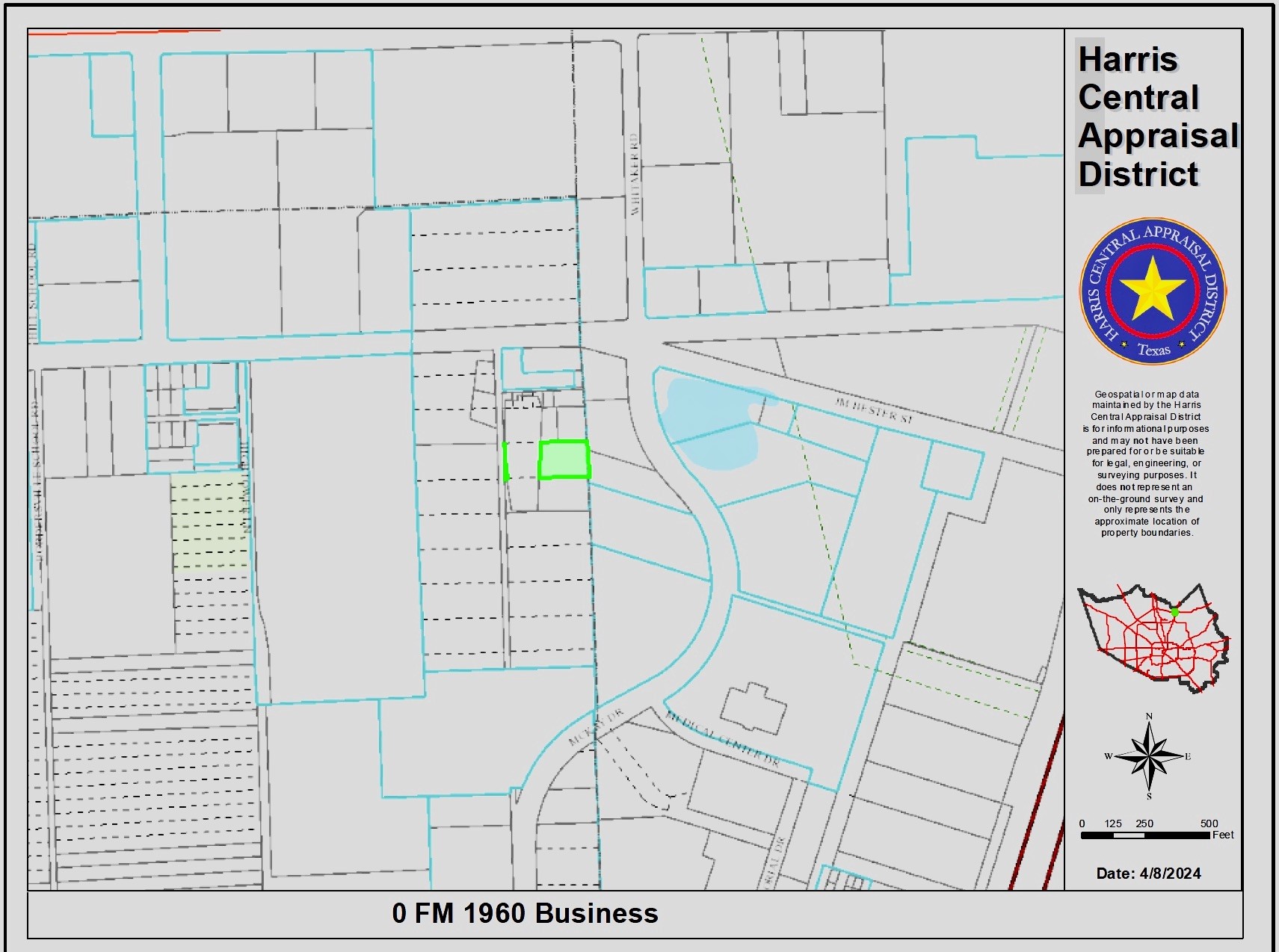Click the Harris Central Appraisal District seal
The height and width of the screenshot is (952, 1279).
(x=1153, y=291)
